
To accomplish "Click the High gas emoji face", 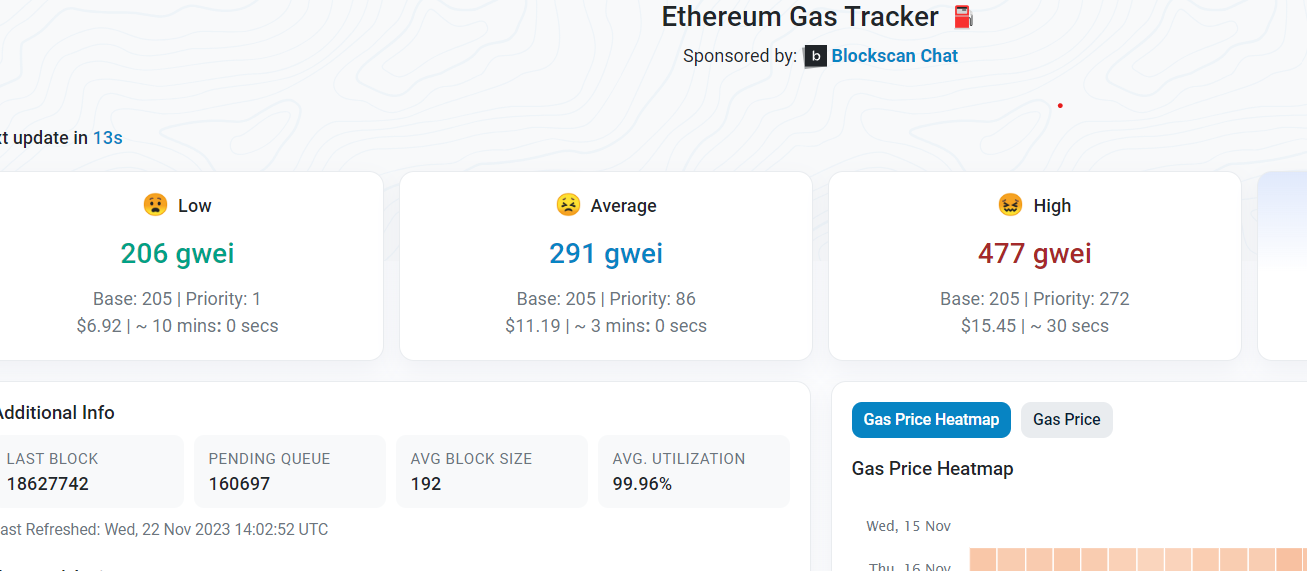I will (x=1010, y=205).
